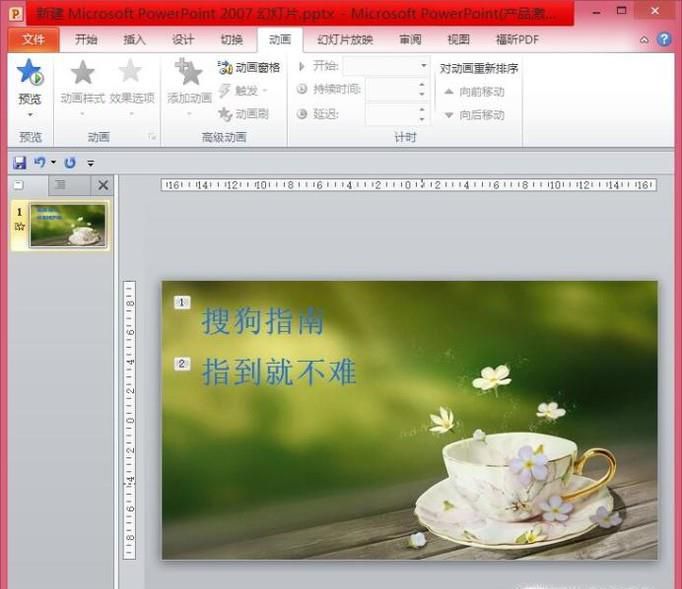Switch to the Slide Show (幻灯片放映) tab

pyautogui.click(x=345, y=40)
